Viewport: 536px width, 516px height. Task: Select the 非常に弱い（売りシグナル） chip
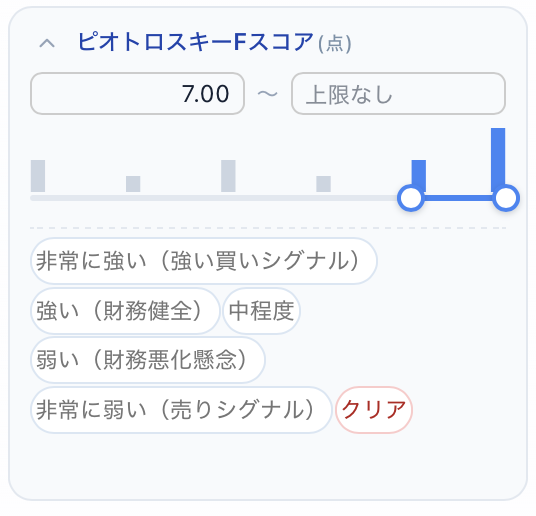pos(181,410)
